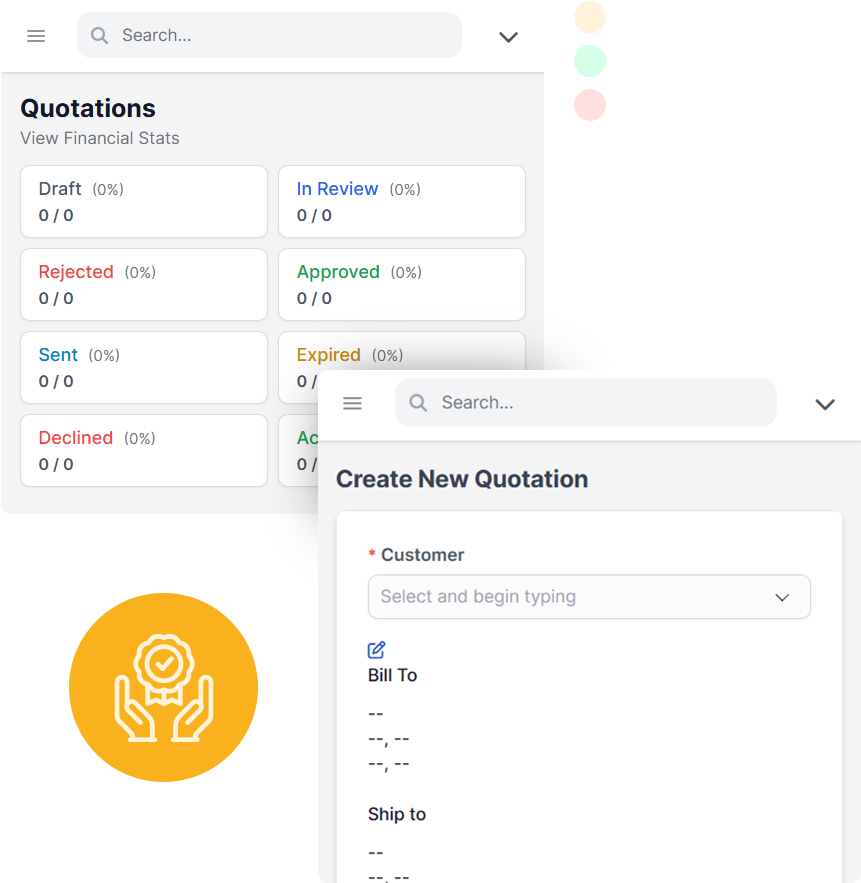861x883 pixels.
Task: Open the hamburger menu on the Quotations panel
Action: pos(36,36)
